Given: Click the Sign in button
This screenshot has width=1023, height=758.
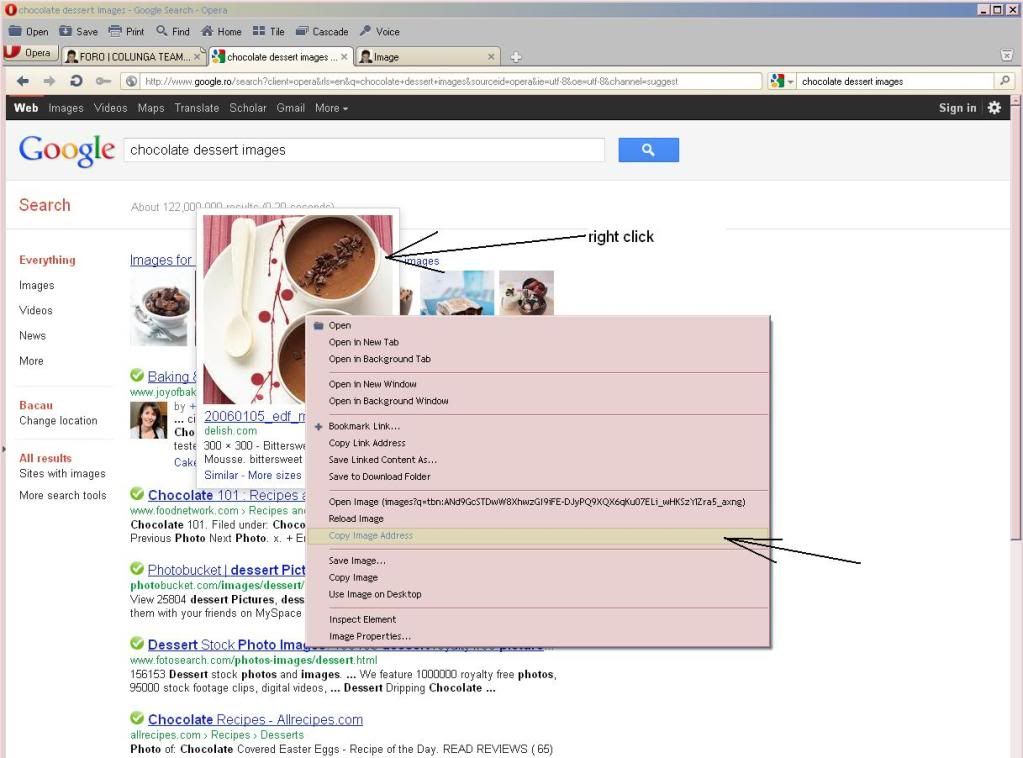Looking at the screenshot, I should coord(957,108).
